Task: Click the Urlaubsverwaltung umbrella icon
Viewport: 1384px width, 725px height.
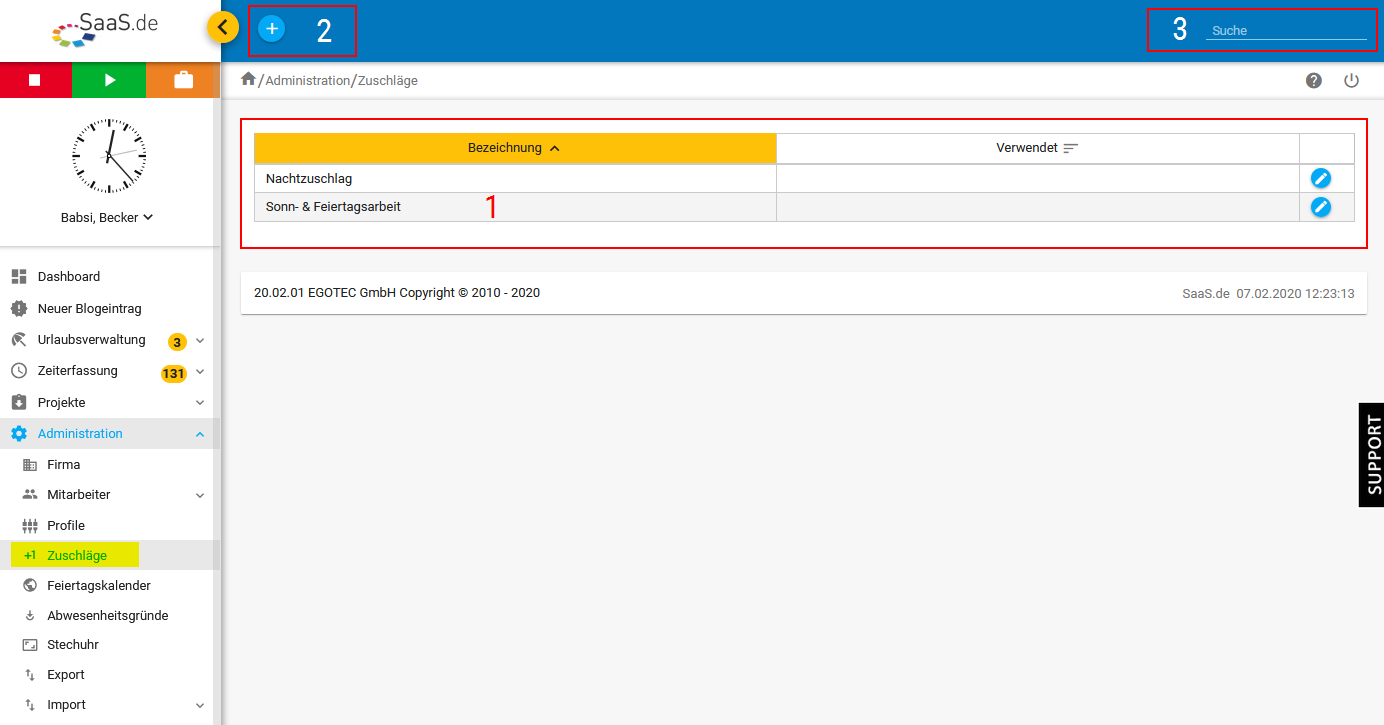Action: tap(19, 339)
